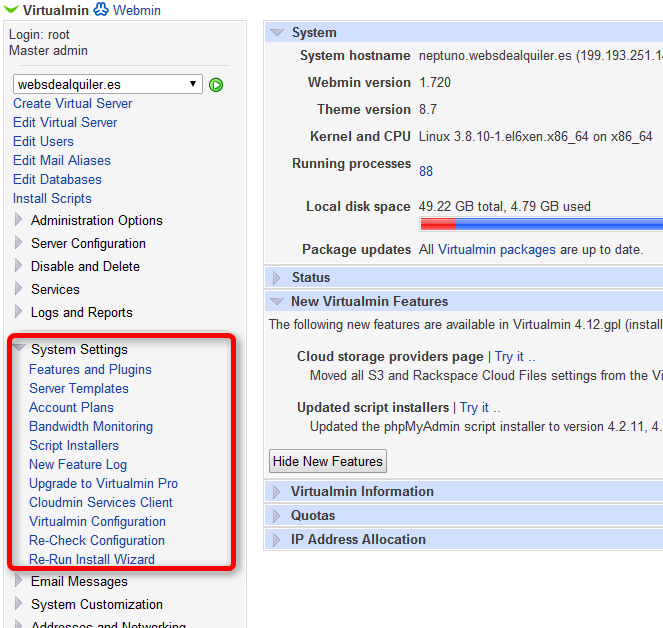This screenshot has height=628, width=663.
Task: Expand the Status panel
Action: pyautogui.click(x=310, y=277)
